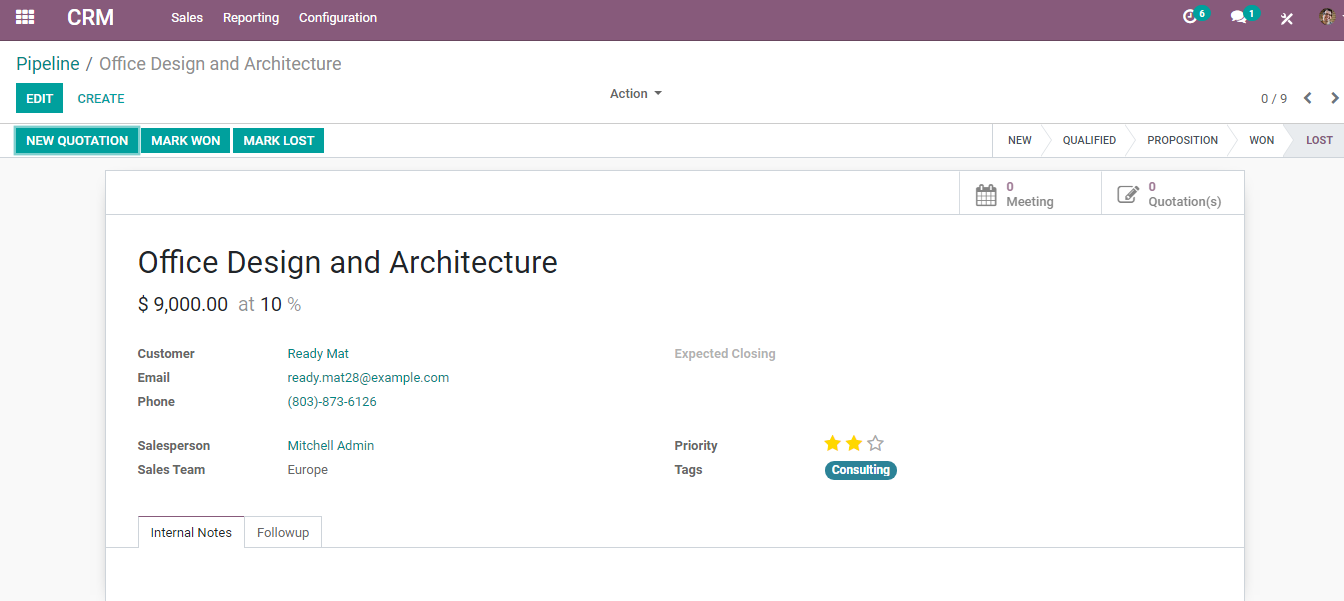Set priority to two stars
The image size is (1344, 601).
[x=854, y=444]
